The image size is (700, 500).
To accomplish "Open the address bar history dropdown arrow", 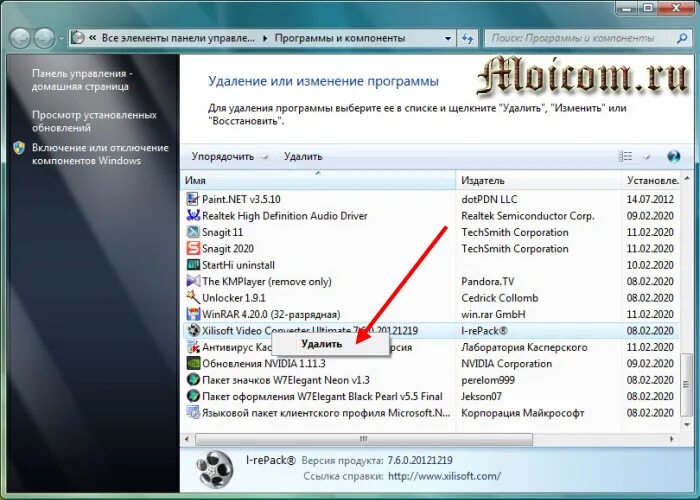I will (448, 39).
